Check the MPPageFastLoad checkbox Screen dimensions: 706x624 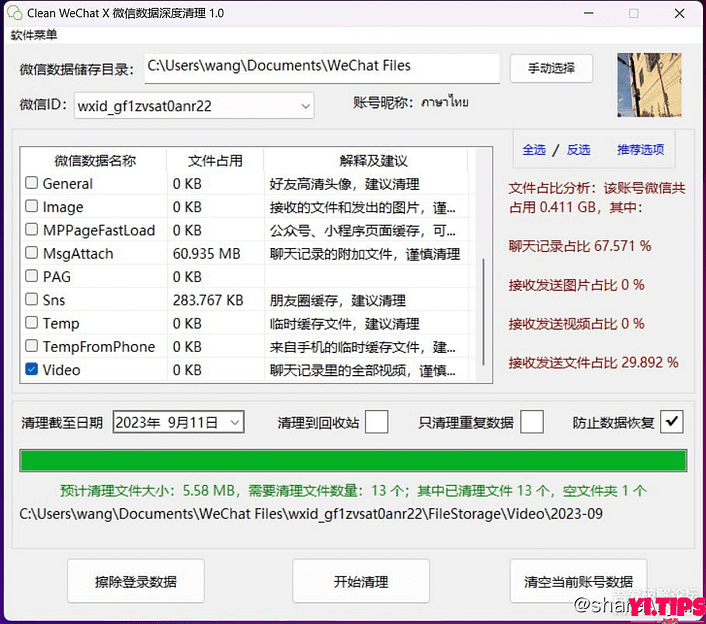[x=32, y=229]
